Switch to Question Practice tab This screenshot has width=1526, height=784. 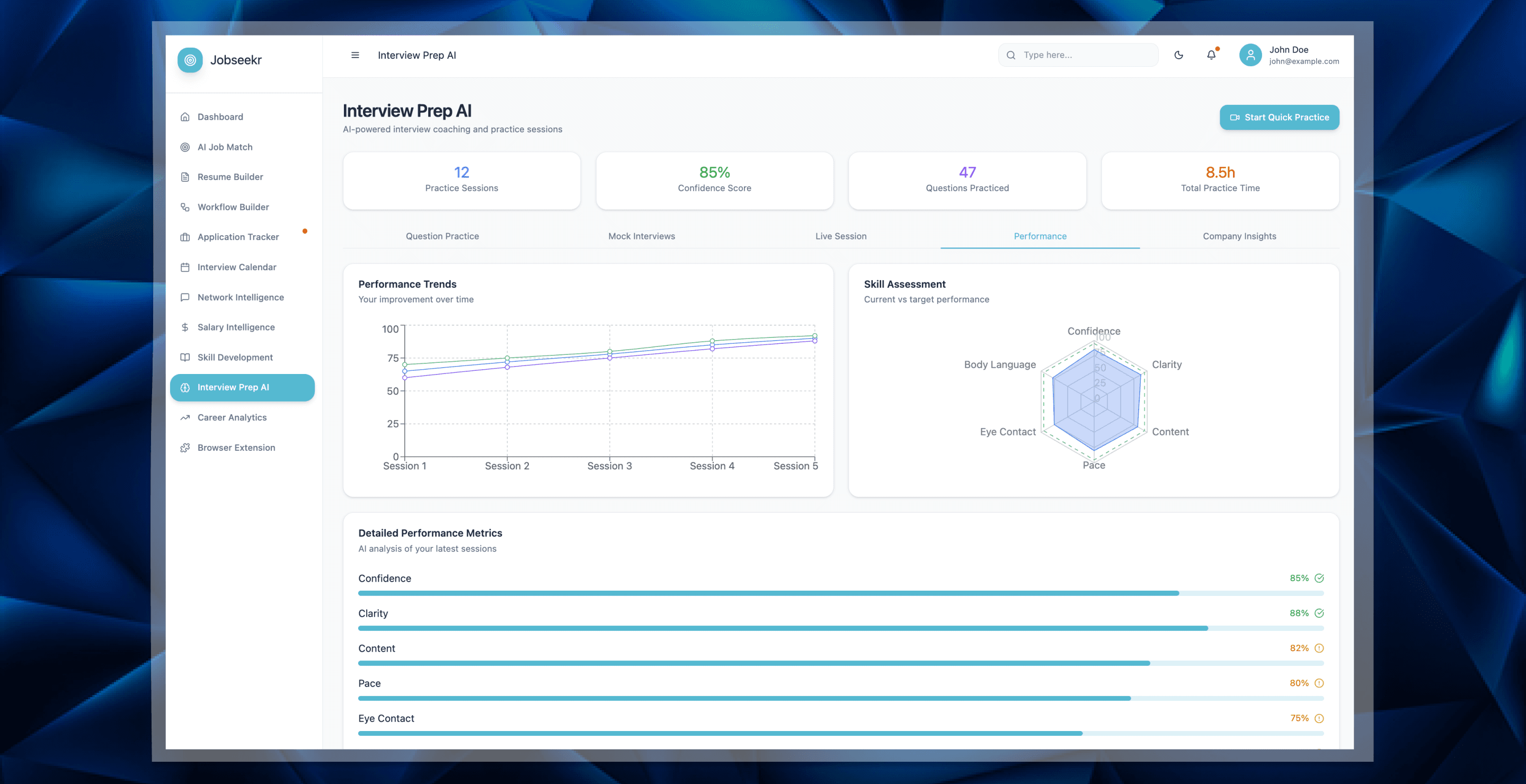point(442,236)
